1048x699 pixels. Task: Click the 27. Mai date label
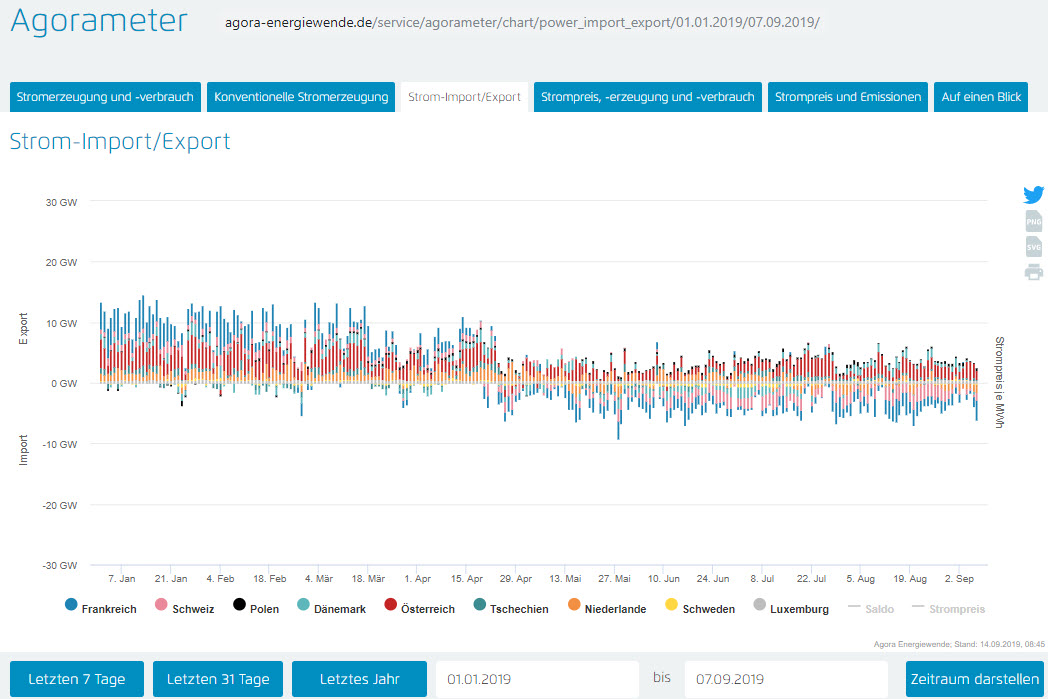(x=614, y=579)
